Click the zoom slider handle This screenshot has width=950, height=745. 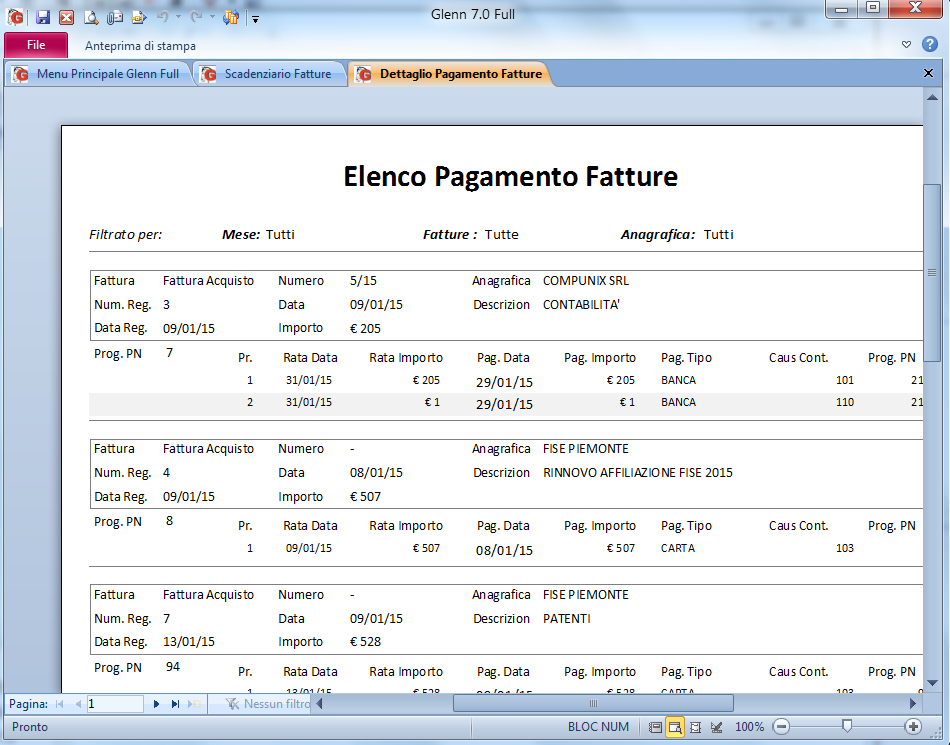pos(847,726)
